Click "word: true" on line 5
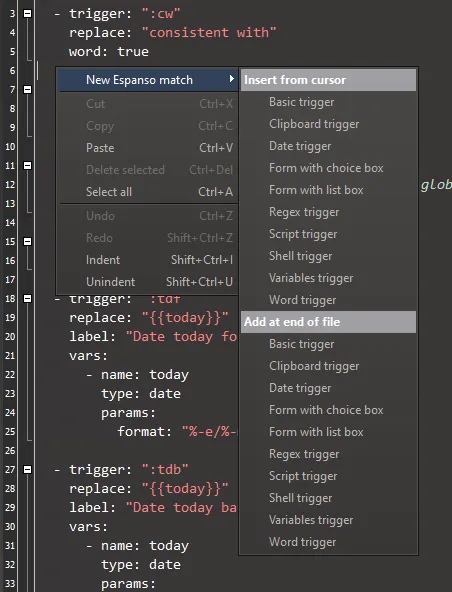Screen dimensions: 452x592 pyautogui.click(x=109, y=52)
